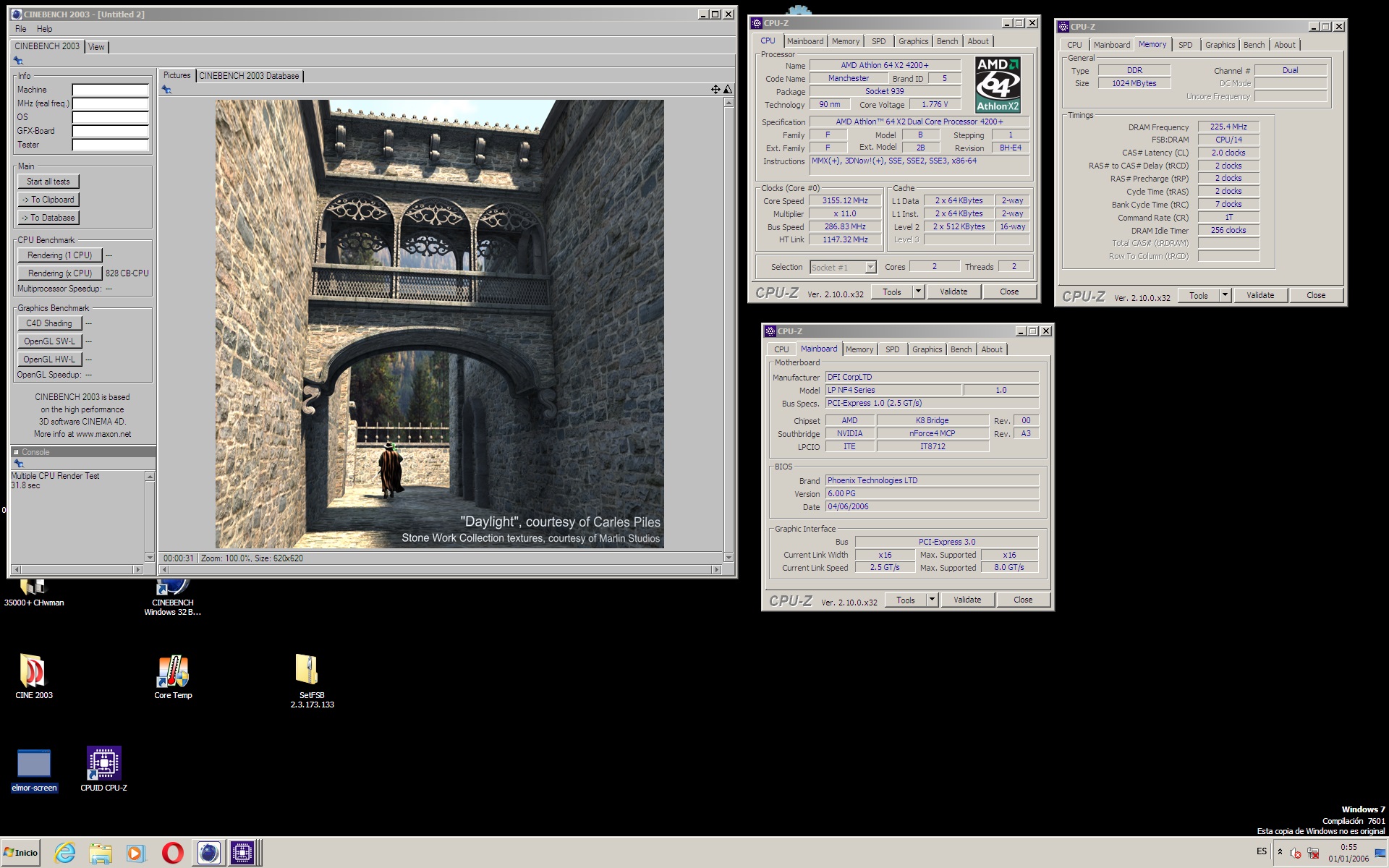1389x868 pixels.
Task: Click Validate in the Mainboard tab window
Action: click(x=967, y=600)
